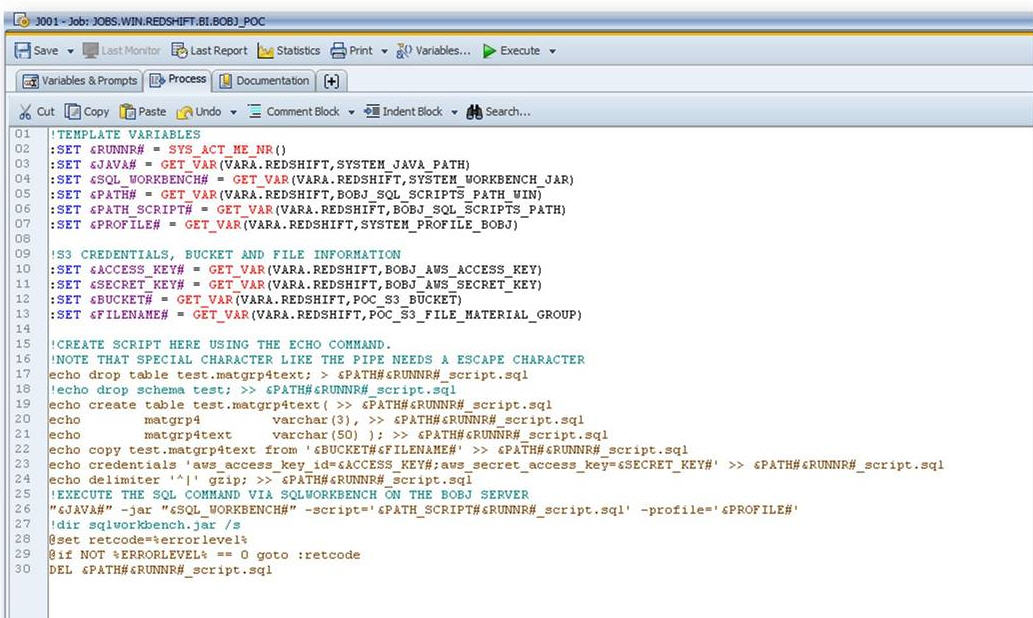This screenshot has height=618, width=1033.
Task: Click the job window title icon
Action: 21,20
